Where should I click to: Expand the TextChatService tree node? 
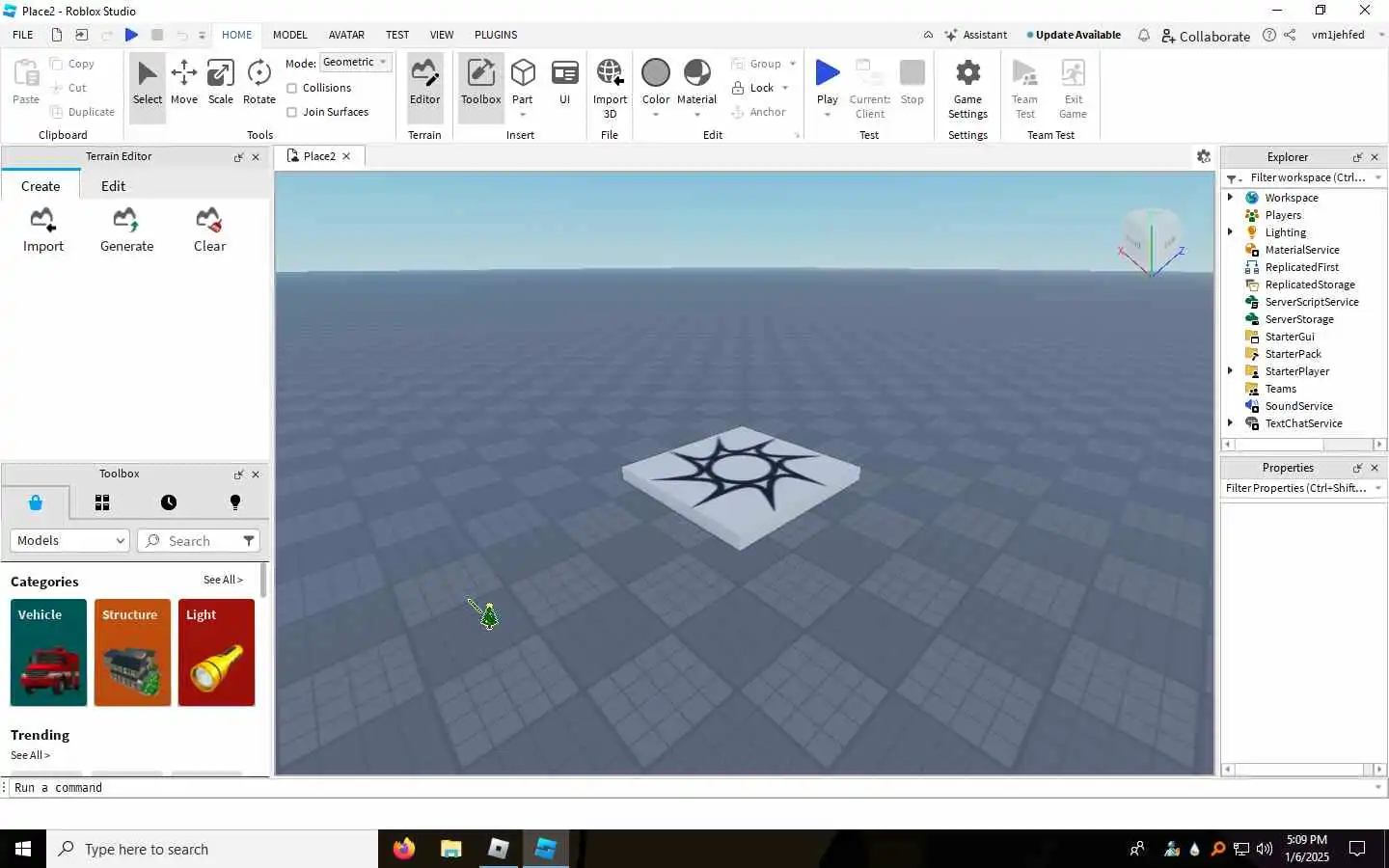pyautogui.click(x=1230, y=423)
